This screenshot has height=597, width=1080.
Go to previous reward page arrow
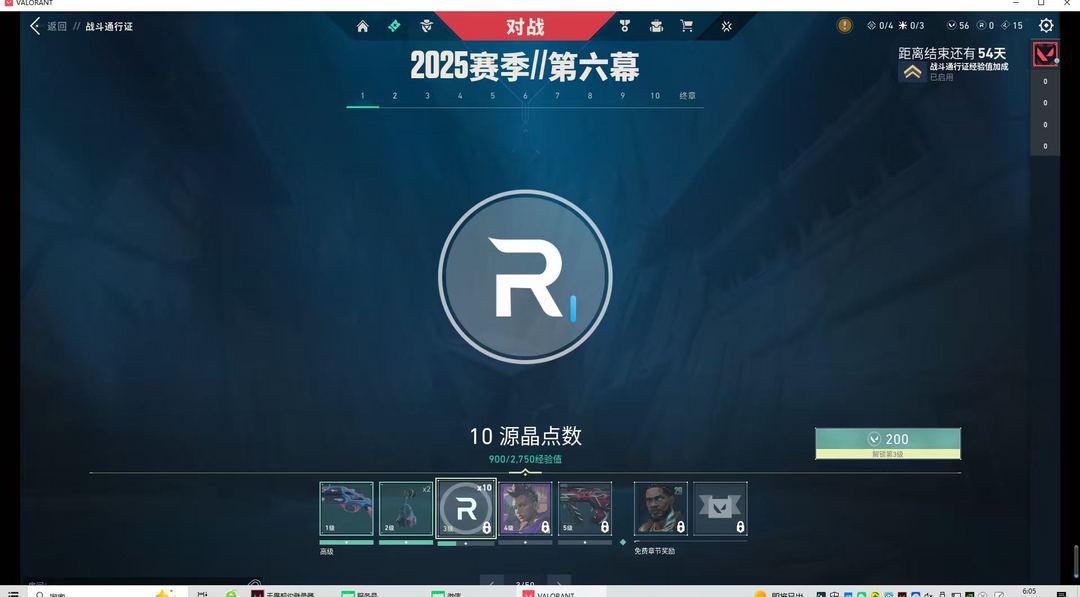click(x=492, y=583)
